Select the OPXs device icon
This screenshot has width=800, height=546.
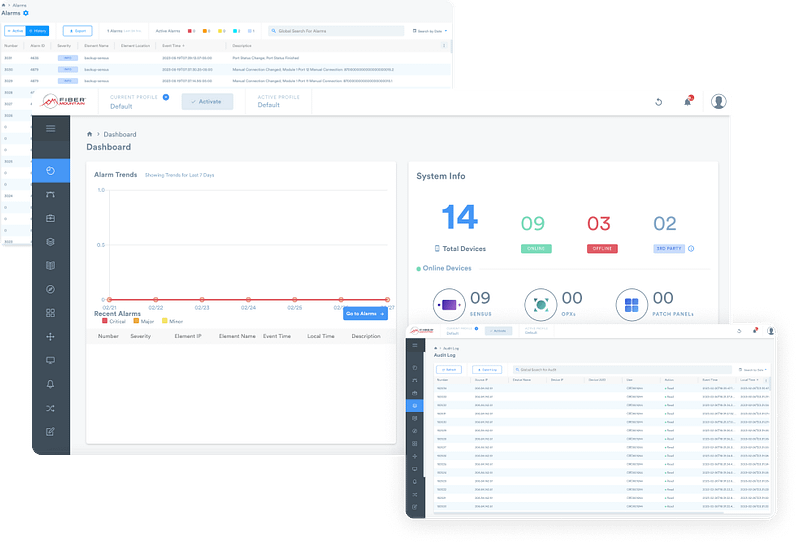[x=540, y=305]
